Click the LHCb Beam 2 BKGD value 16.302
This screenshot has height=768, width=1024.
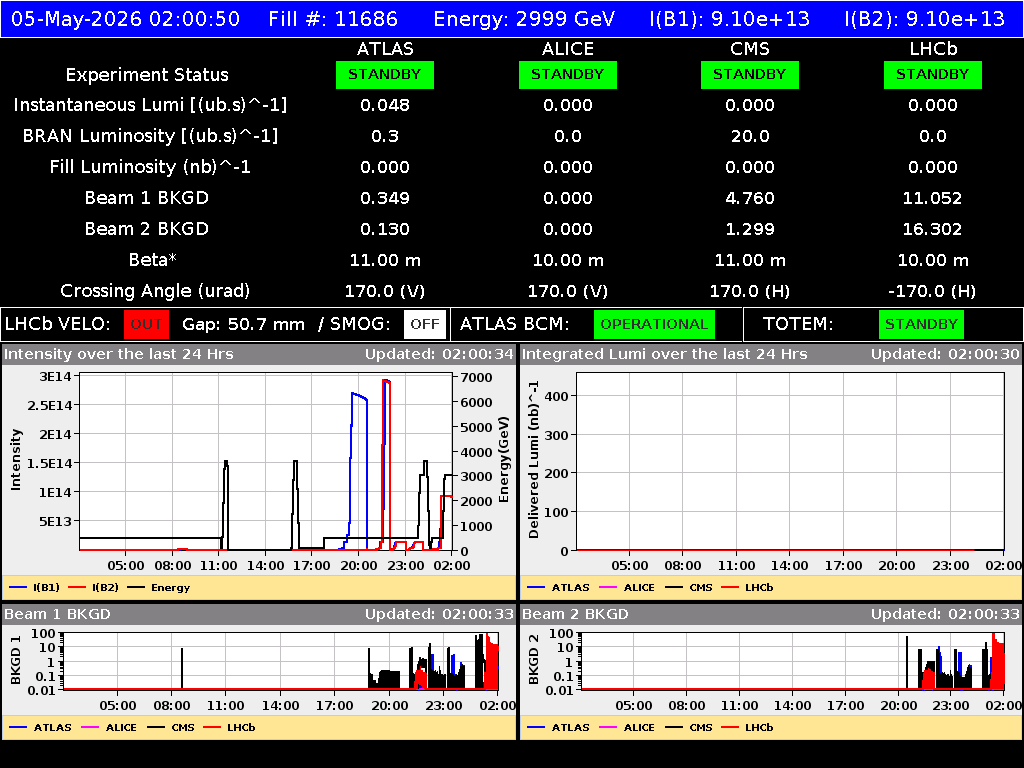click(933, 229)
